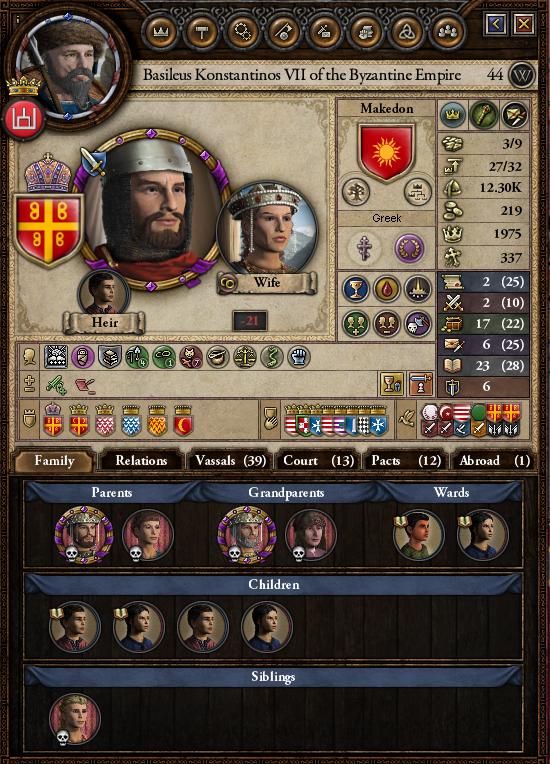The image size is (550, 764).
Task: Select the Wife portrait
Action: [267, 230]
